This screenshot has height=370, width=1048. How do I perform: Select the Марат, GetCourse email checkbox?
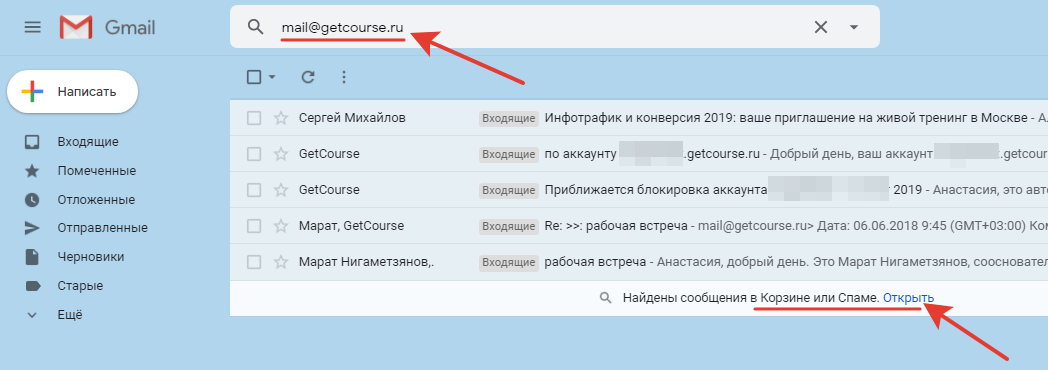254,226
